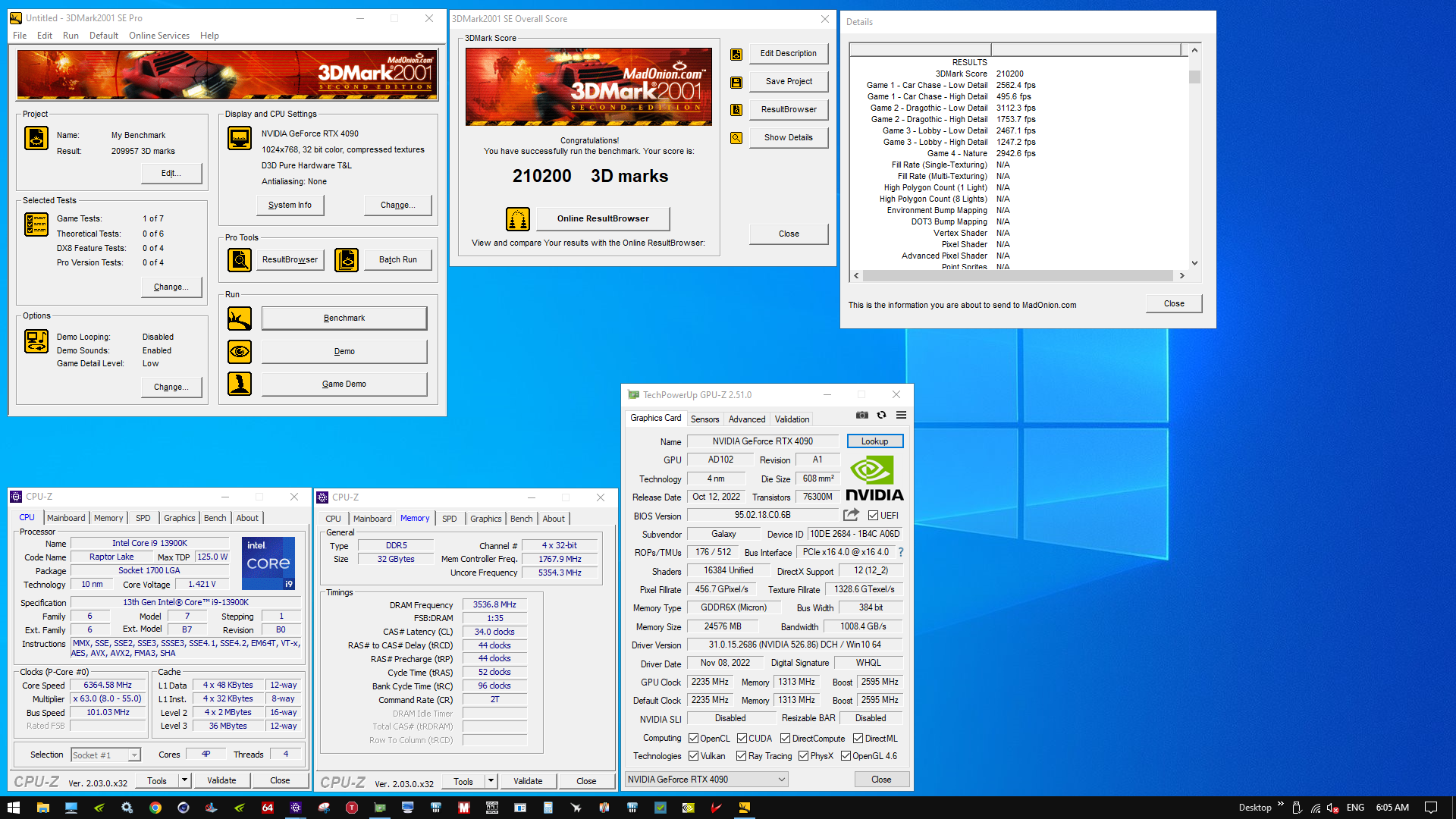This screenshot has width=1456, height=819.
Task: Open the notification center icon
Action: pos(1431,808)
